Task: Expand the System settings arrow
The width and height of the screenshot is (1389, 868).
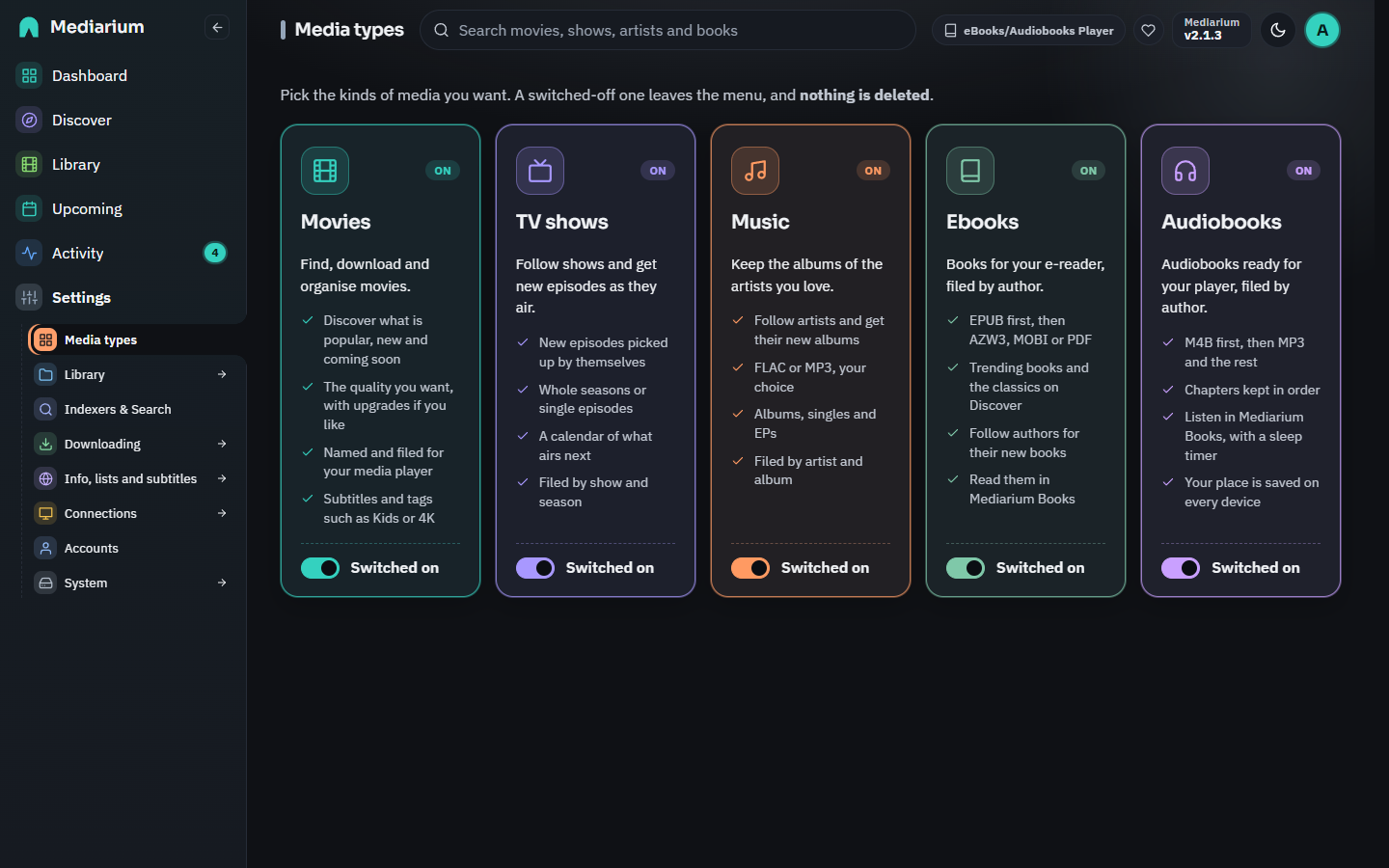Action: click(x=222, y=583)
